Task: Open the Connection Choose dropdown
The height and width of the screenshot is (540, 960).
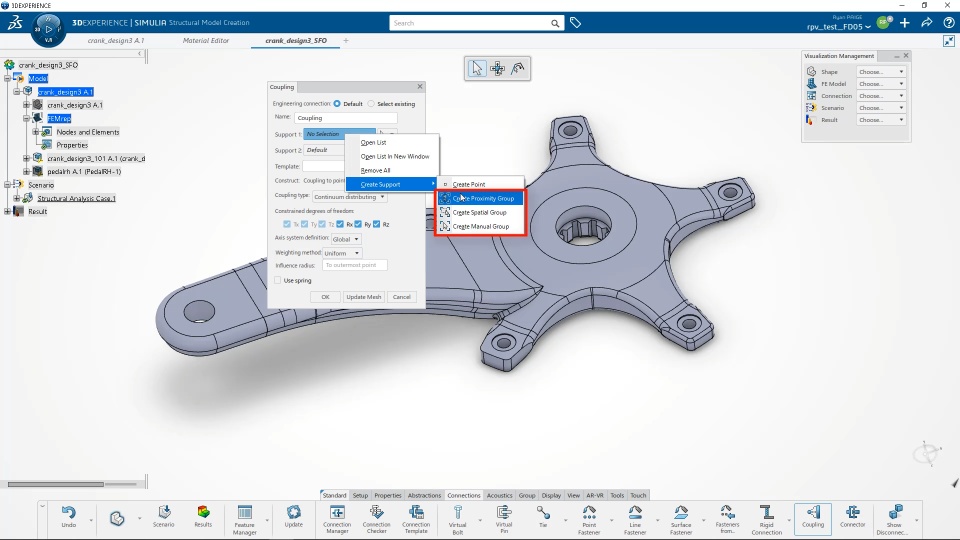Action: (x=880, y=96)
